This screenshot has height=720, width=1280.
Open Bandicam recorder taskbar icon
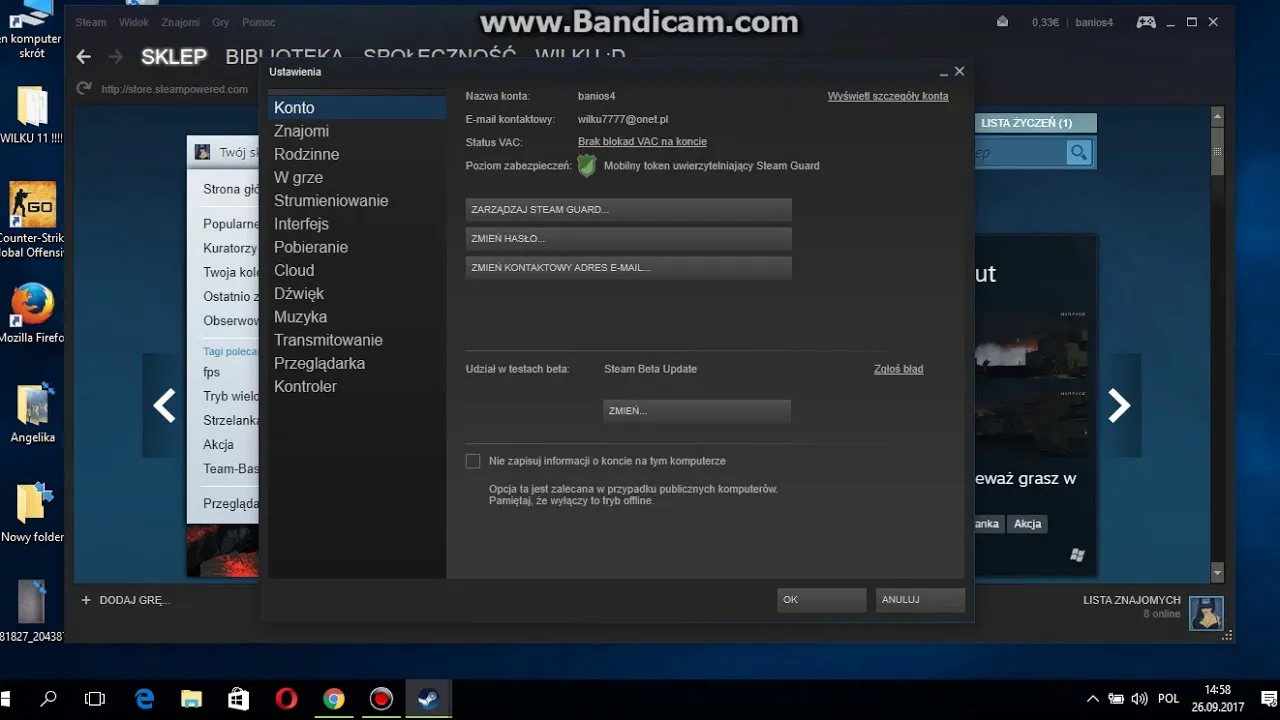pos(381,699)
